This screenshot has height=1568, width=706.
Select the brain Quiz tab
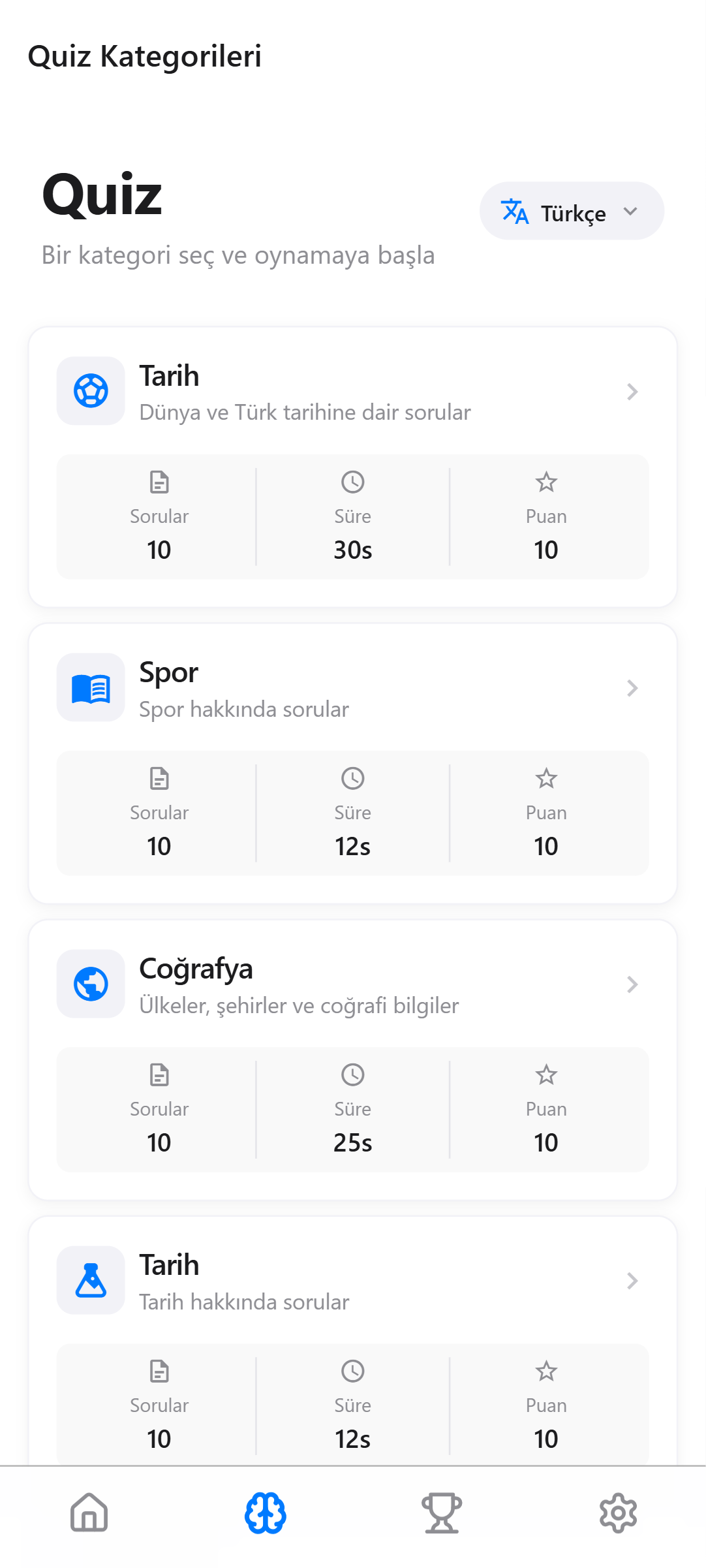click(x=265, y=1513)
